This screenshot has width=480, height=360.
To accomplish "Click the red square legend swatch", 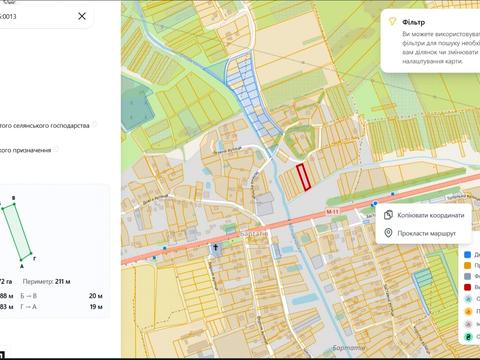I will click(468, 287).
